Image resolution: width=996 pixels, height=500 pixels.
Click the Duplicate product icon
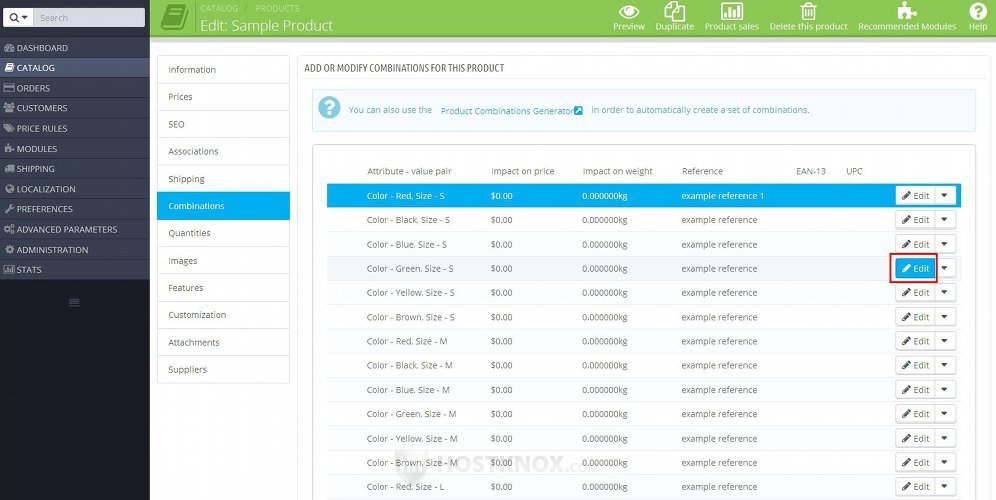point(674,12)
